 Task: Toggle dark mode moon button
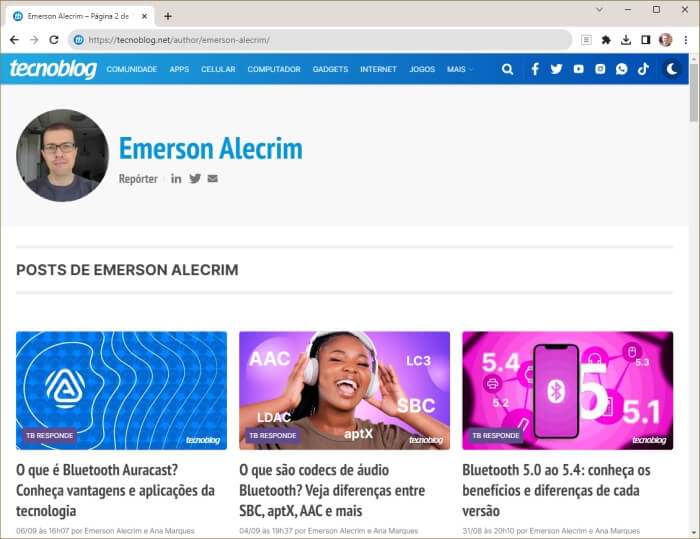pos(671,69)
